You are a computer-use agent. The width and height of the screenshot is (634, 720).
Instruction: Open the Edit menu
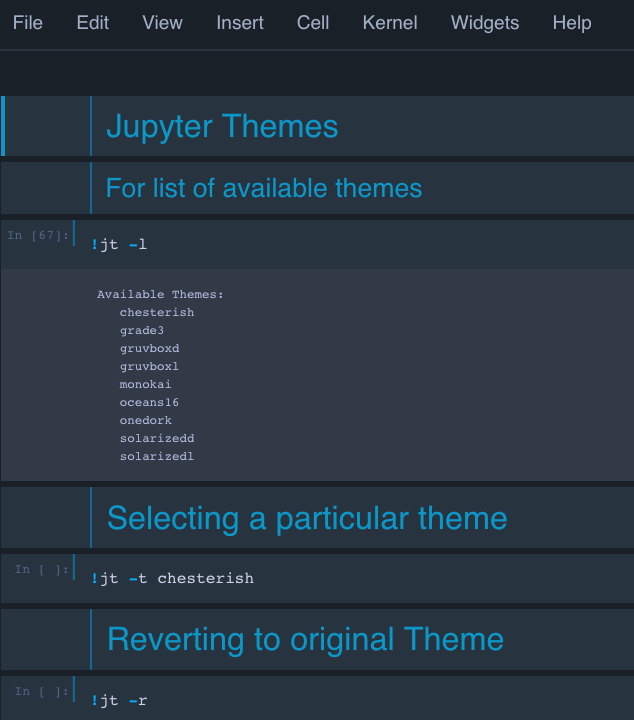pos(93,22)
